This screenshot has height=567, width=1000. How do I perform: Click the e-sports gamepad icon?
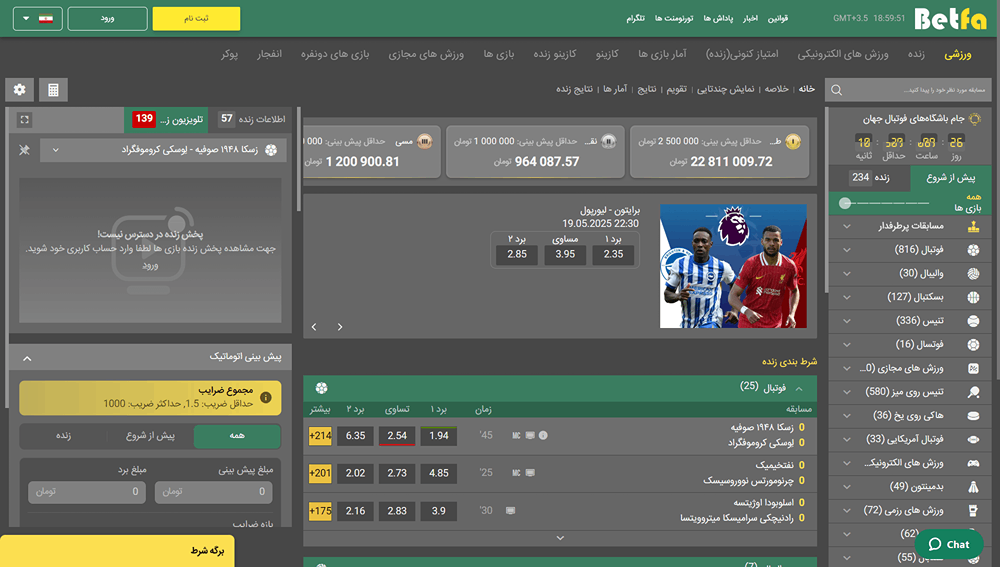coord(973,463)
